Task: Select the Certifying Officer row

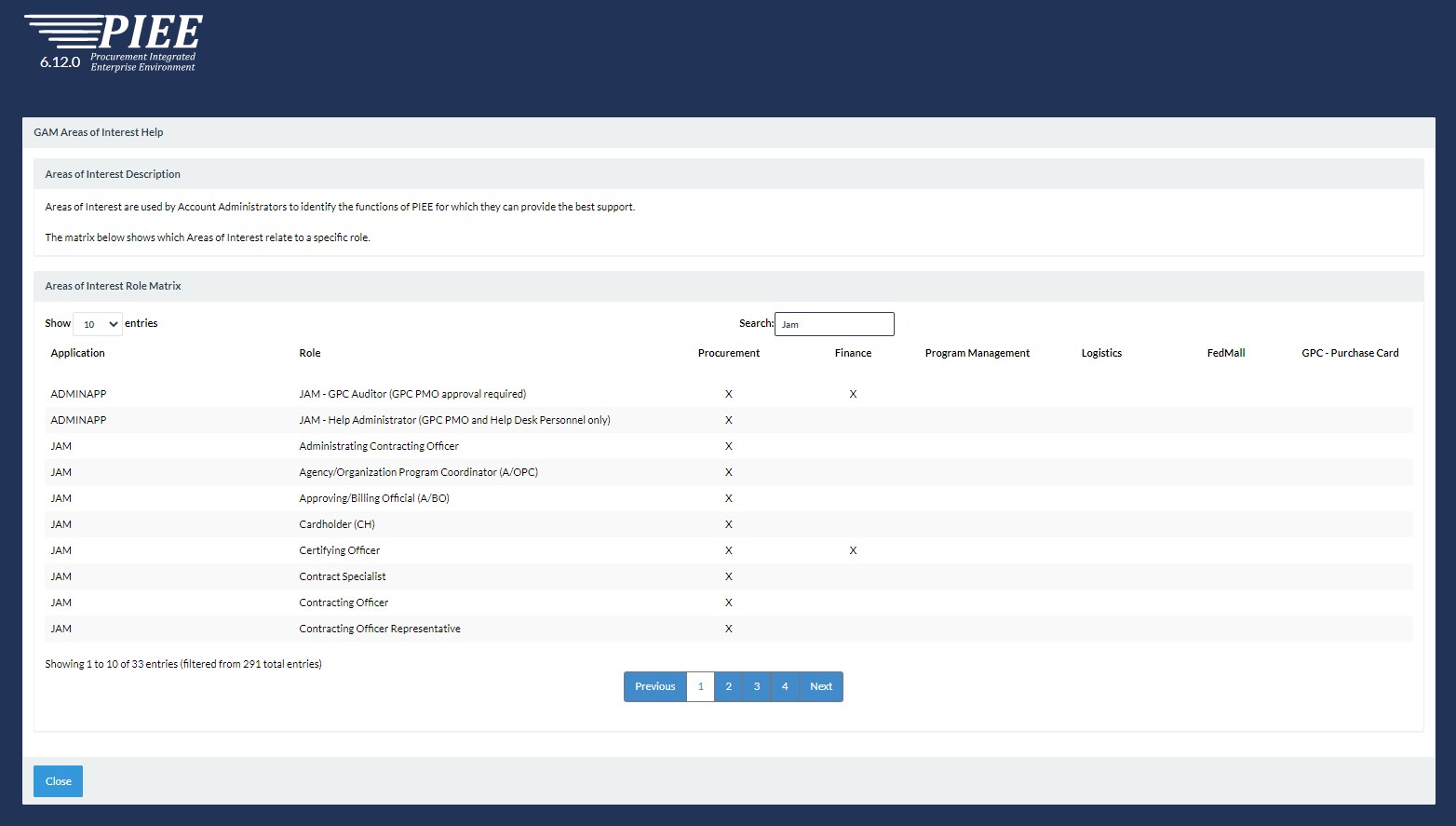Action: coord(340,550)
